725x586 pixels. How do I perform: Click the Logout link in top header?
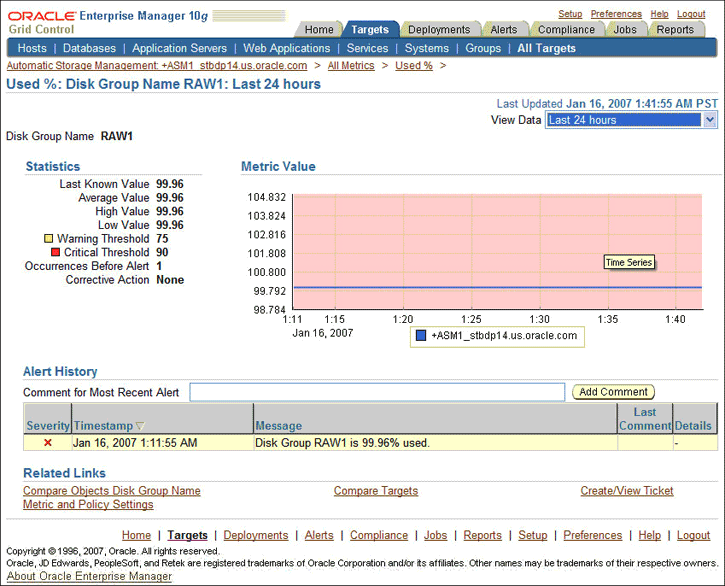tap(691, 14)
